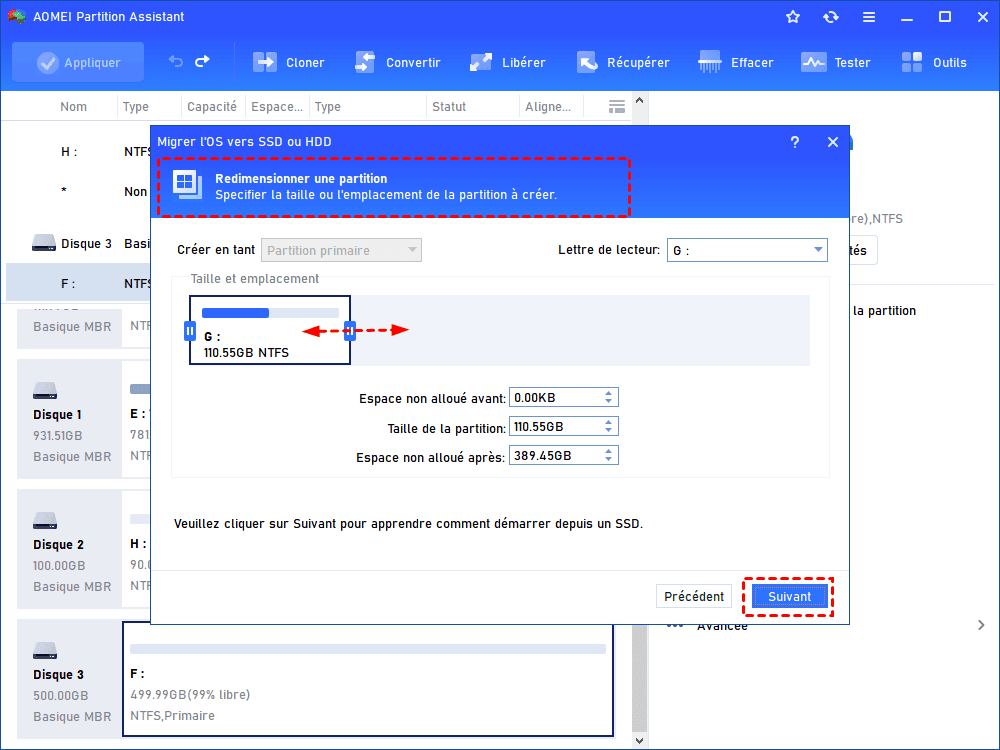Click the redo arrow icon
Viewport: 1000px width, 750px height.
[202, 62]
